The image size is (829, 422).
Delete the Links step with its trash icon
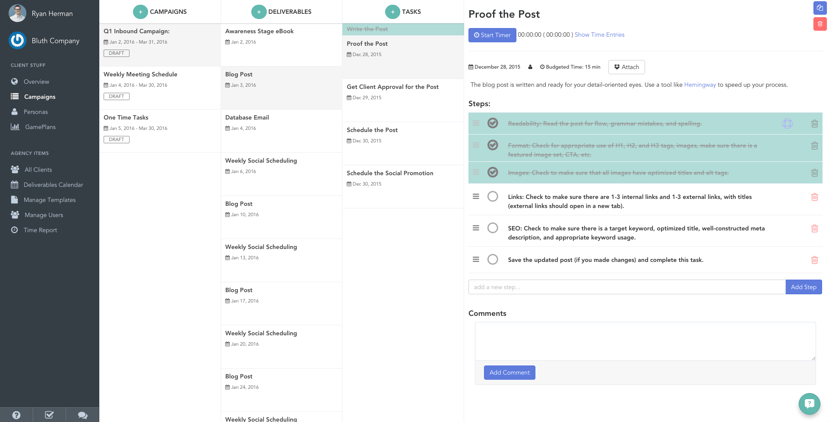(x=814, y=197)
